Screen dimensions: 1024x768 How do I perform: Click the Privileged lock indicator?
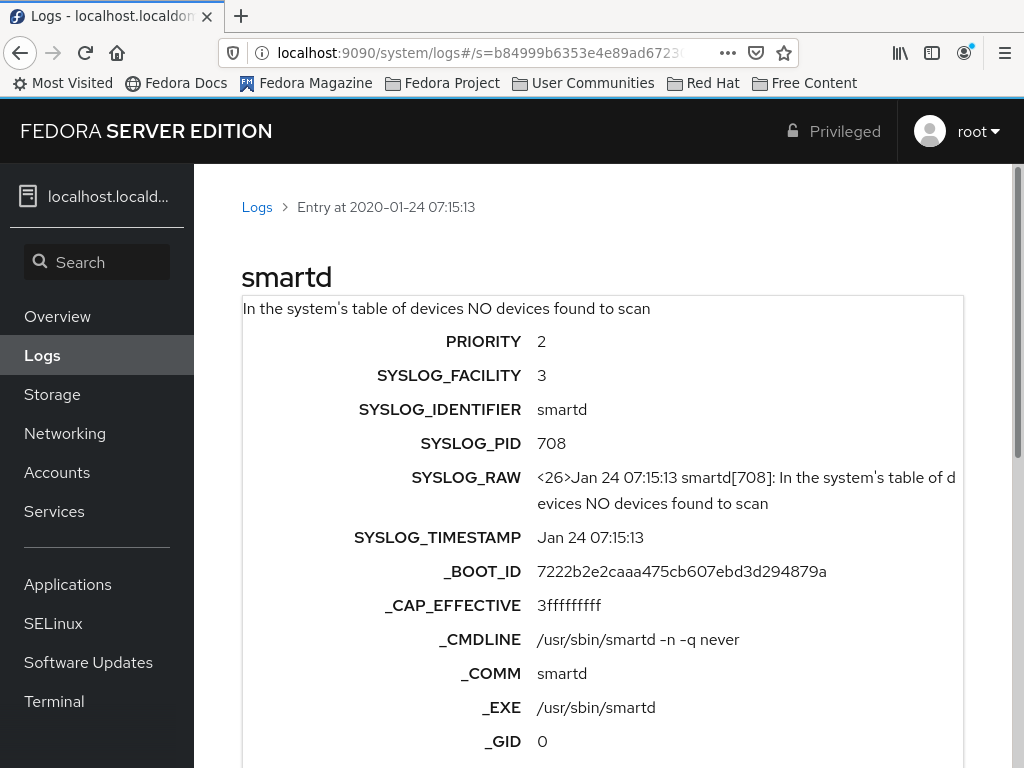pos(833,131)
